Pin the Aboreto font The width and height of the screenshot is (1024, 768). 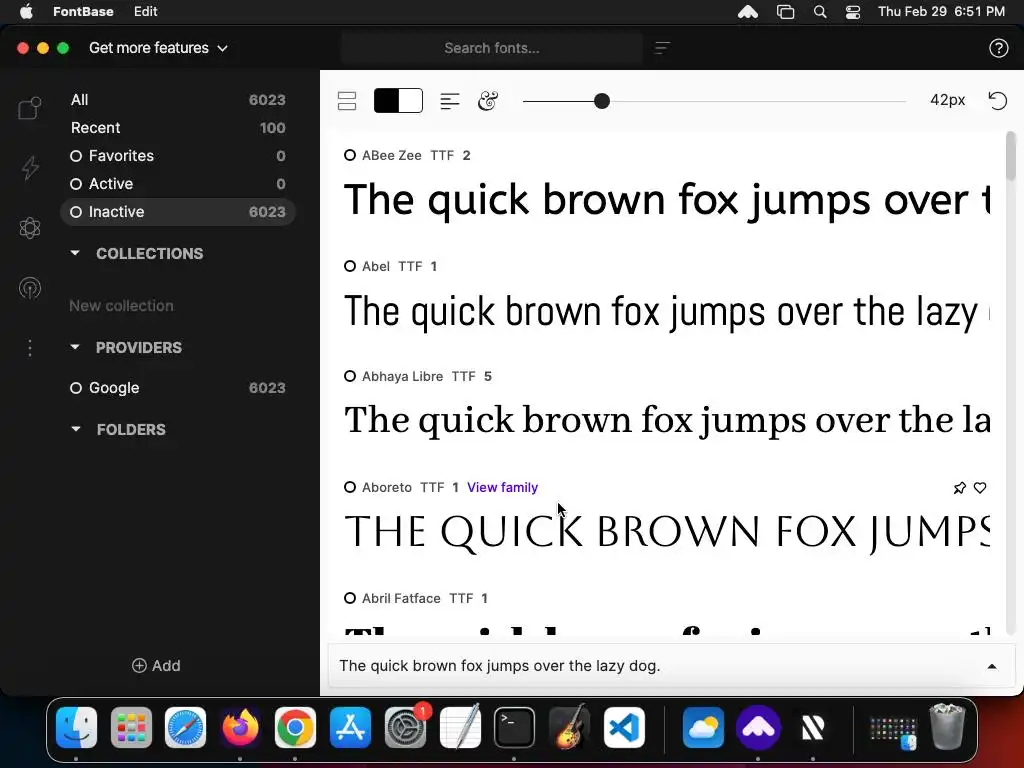[959, 488]
